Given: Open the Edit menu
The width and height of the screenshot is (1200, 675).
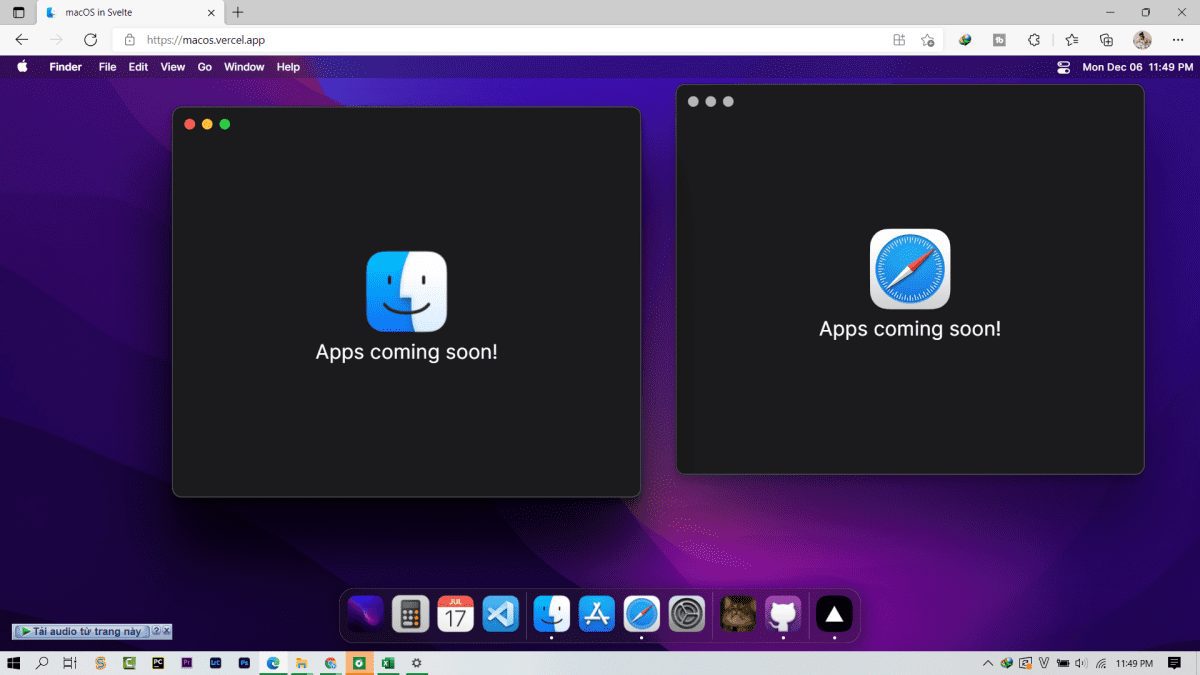Looking at the screenshot, I should [x=138, y=67].
